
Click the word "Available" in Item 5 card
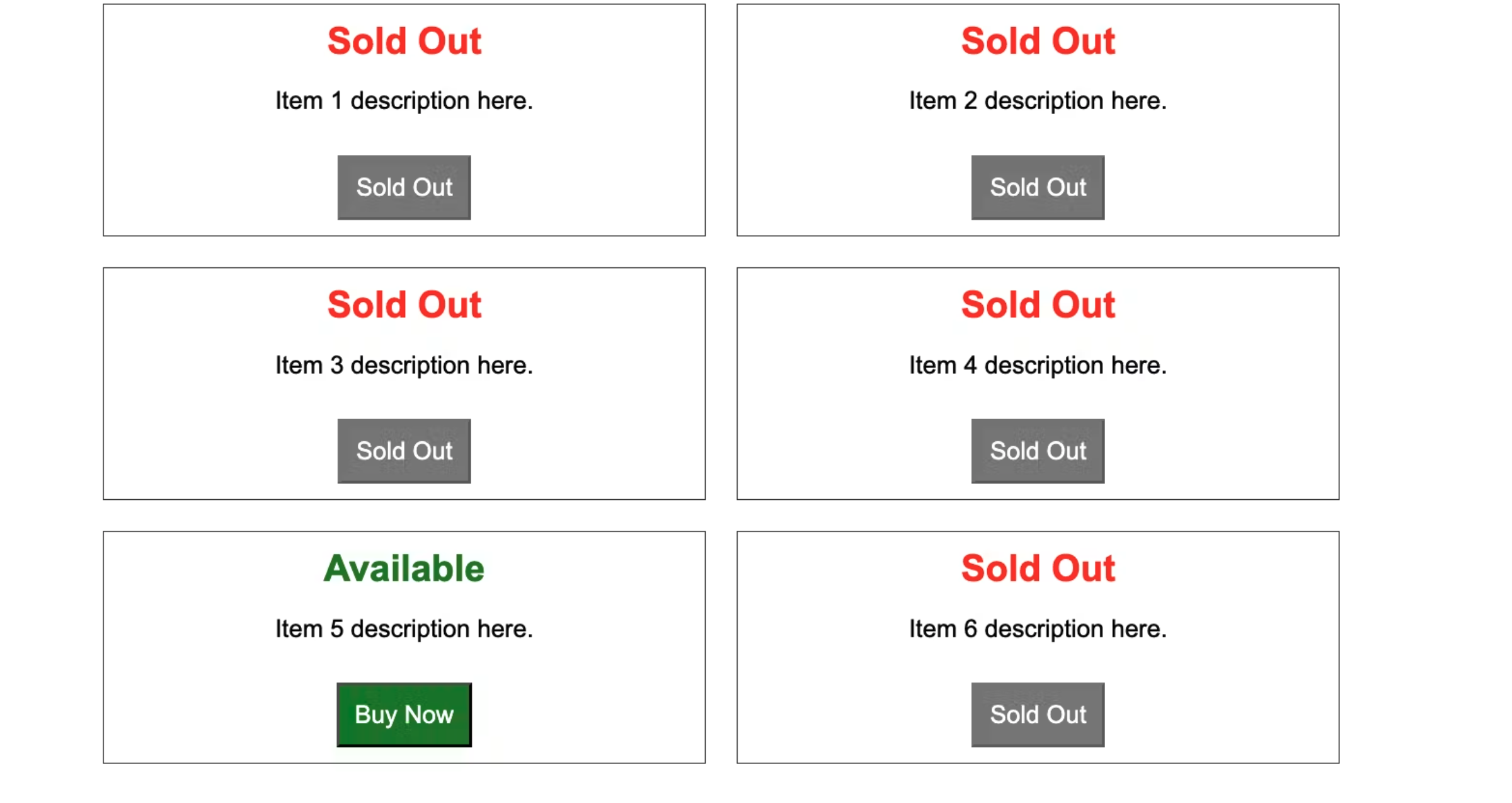[404, 569]
